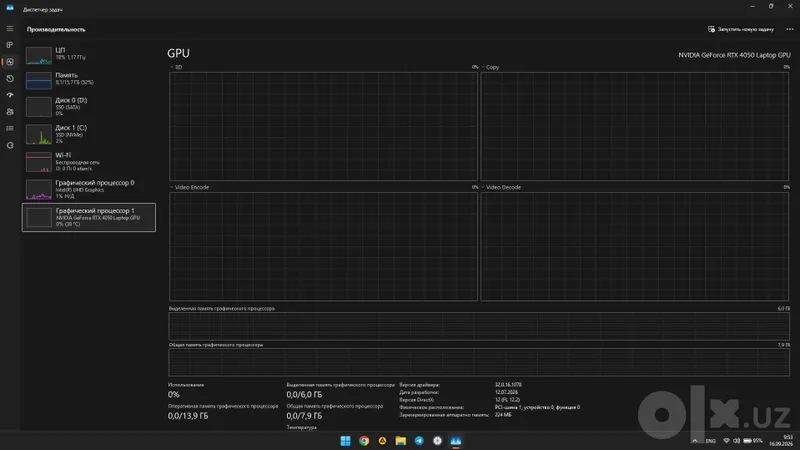Click the Общая память shared GPU memory graph

click(x=479, y=362)
